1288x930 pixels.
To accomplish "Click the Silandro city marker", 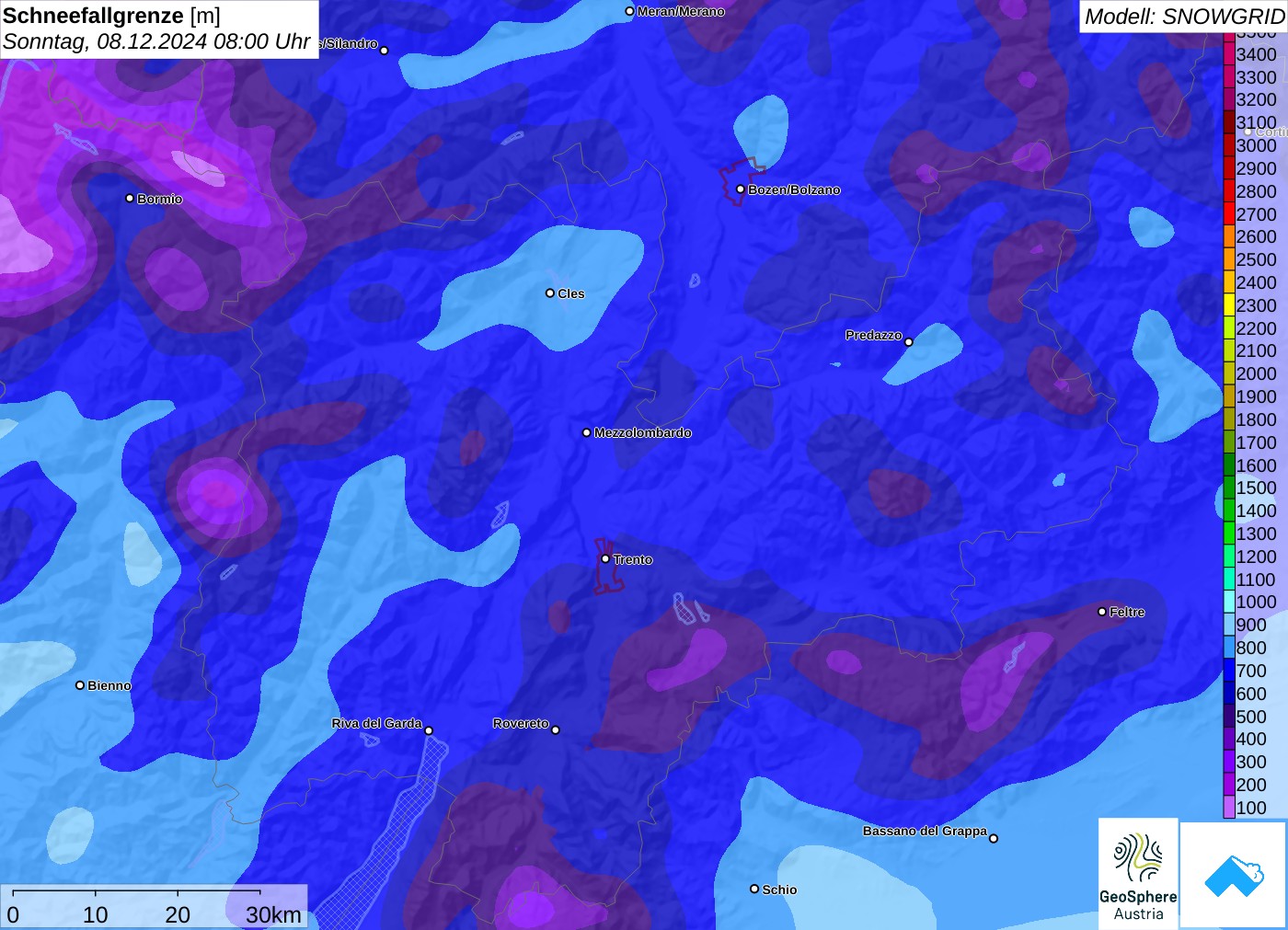I will (x=385, y=51).
